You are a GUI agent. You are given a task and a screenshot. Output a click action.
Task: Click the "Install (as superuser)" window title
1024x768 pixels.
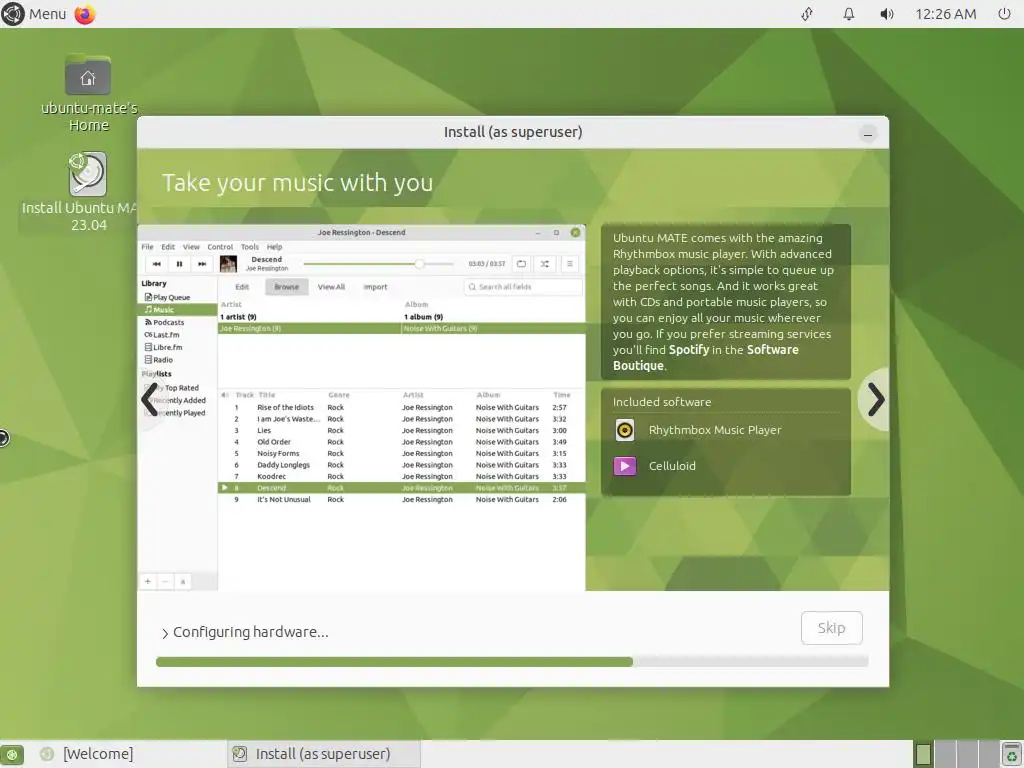(x=513, y=132)
